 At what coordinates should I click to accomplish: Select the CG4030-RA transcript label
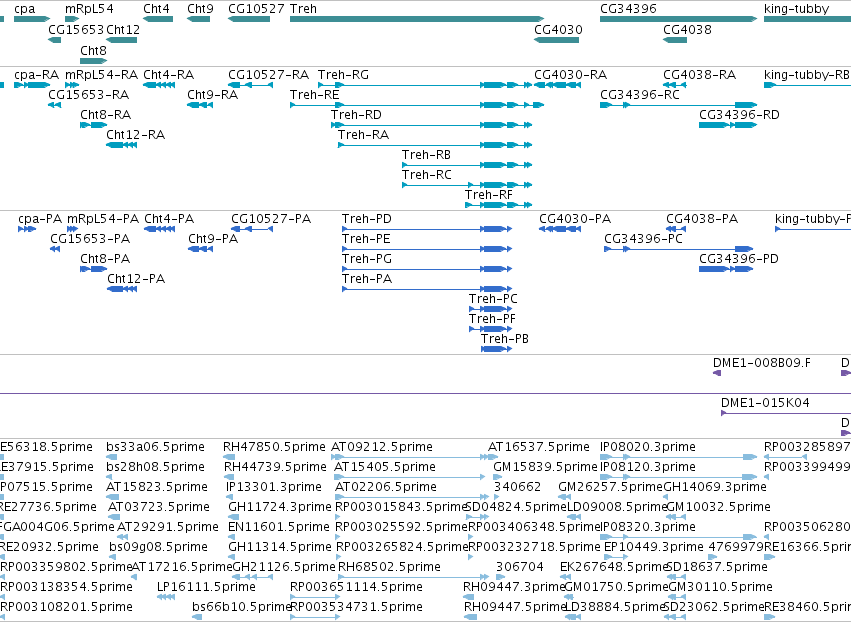click(x=570, y=74)
